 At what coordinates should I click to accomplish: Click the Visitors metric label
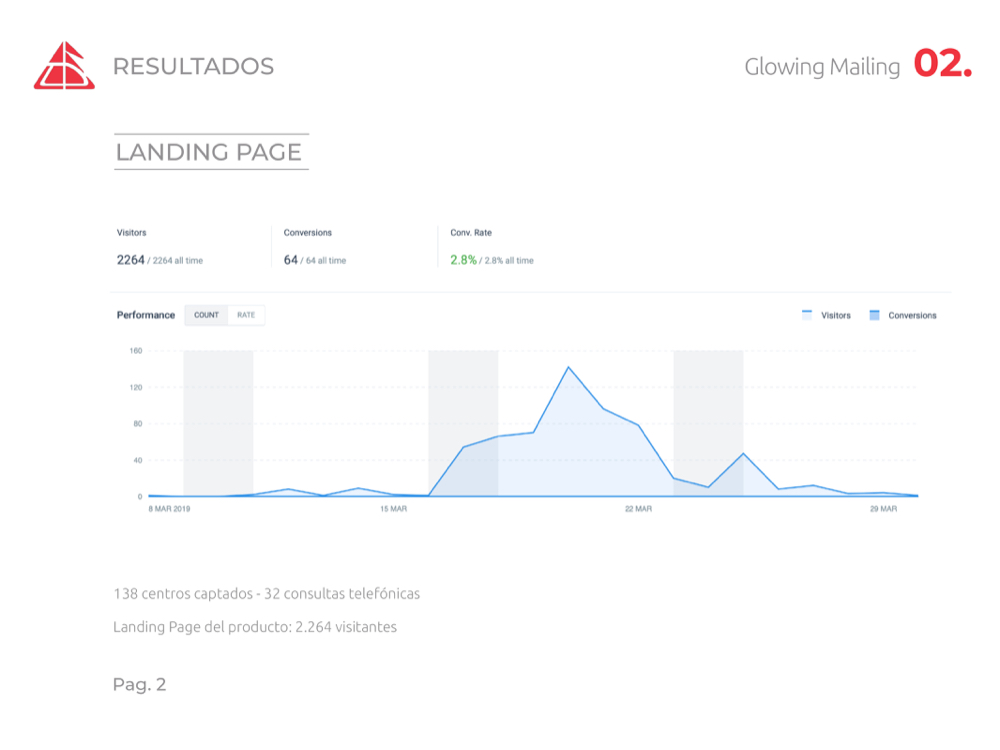[x=131, y=233]
